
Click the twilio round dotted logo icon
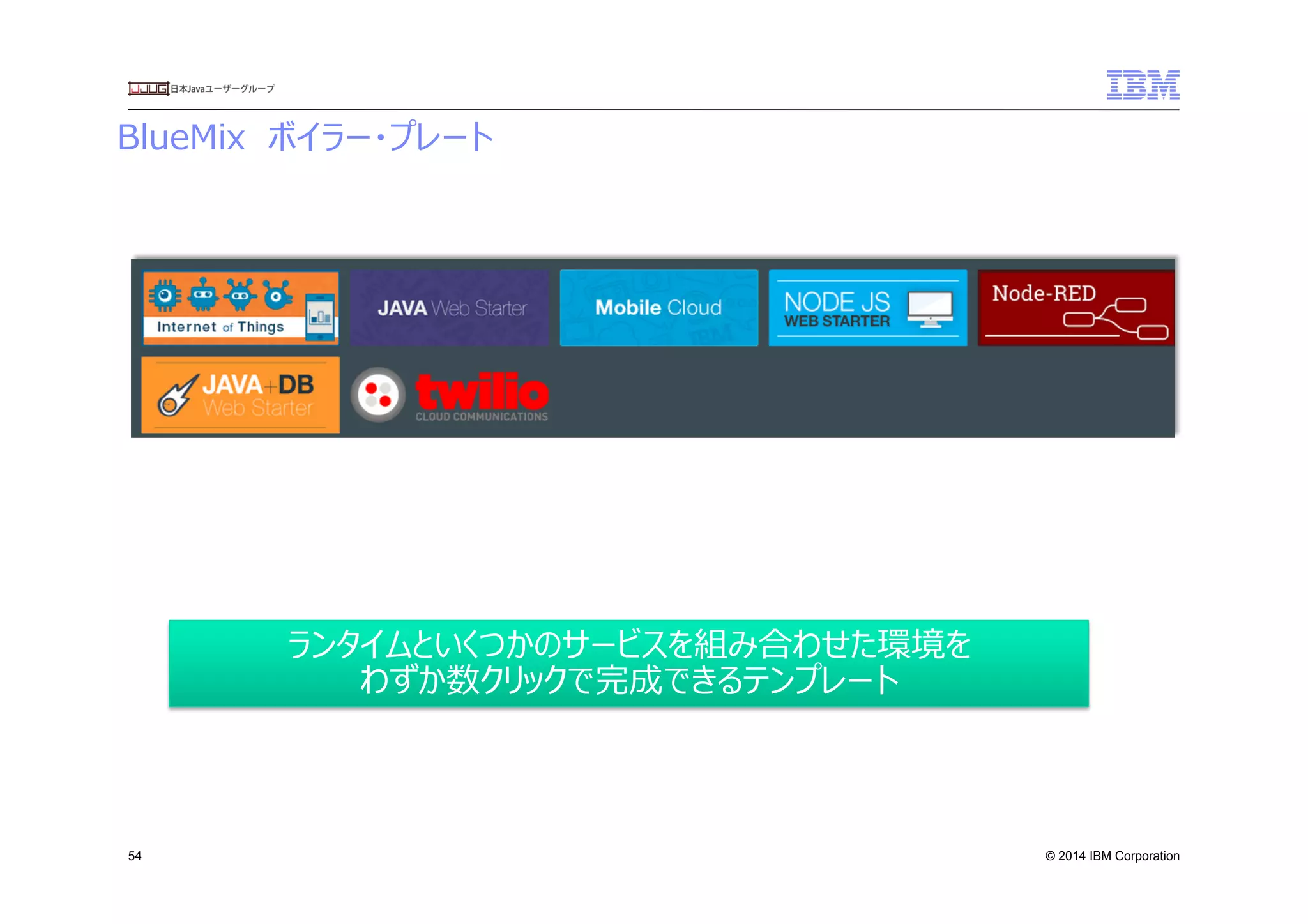pos(378,395)
